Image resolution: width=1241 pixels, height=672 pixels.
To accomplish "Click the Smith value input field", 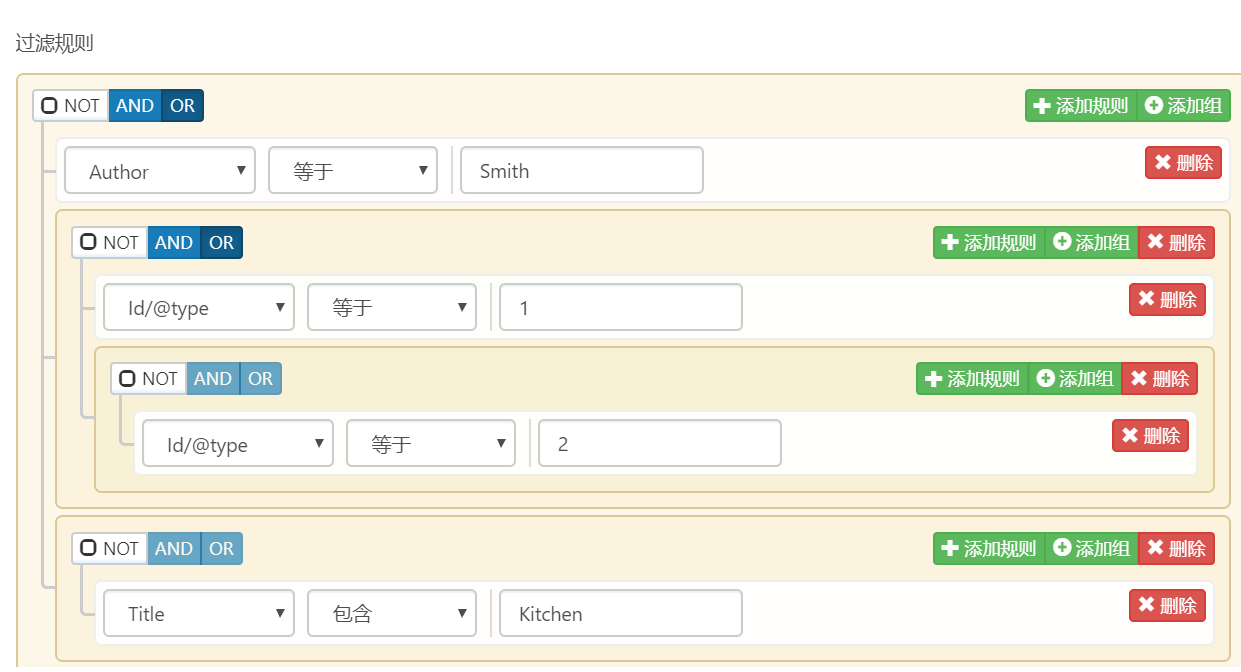I will click(581, 171).
